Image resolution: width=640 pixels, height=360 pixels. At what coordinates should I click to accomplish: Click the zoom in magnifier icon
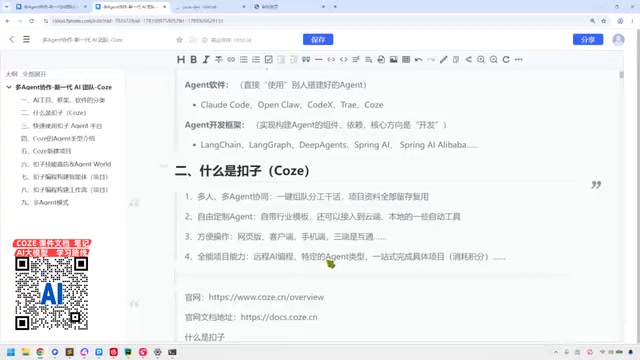coord(481,60)
